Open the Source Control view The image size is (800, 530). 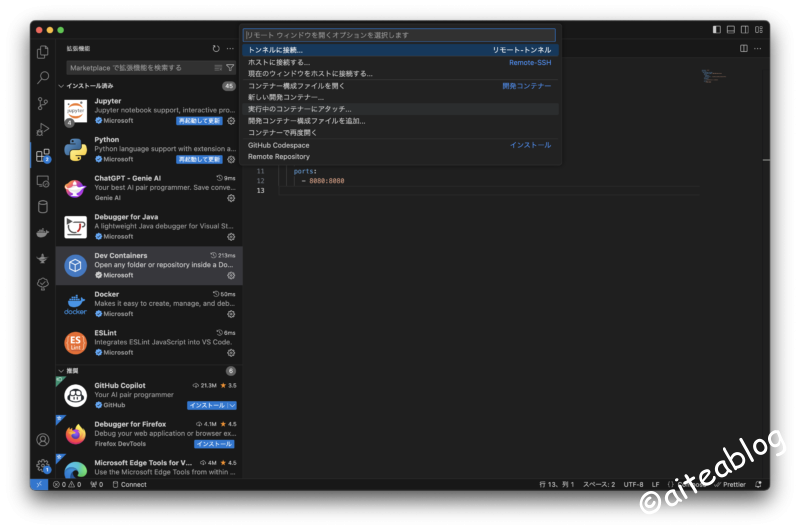point(43,103)
